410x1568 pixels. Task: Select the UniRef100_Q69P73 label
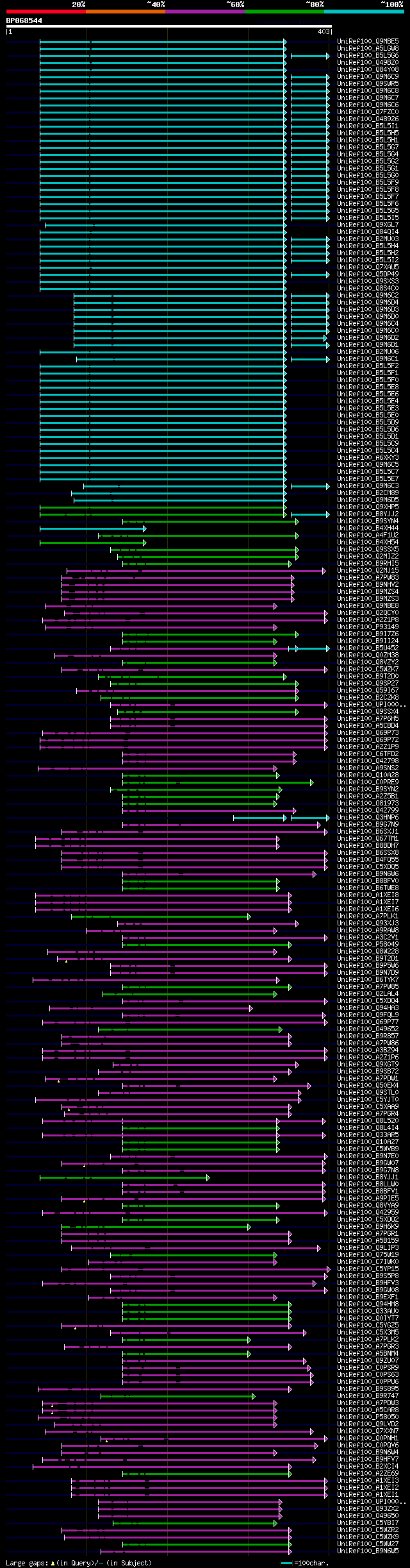tap(368, 732)
